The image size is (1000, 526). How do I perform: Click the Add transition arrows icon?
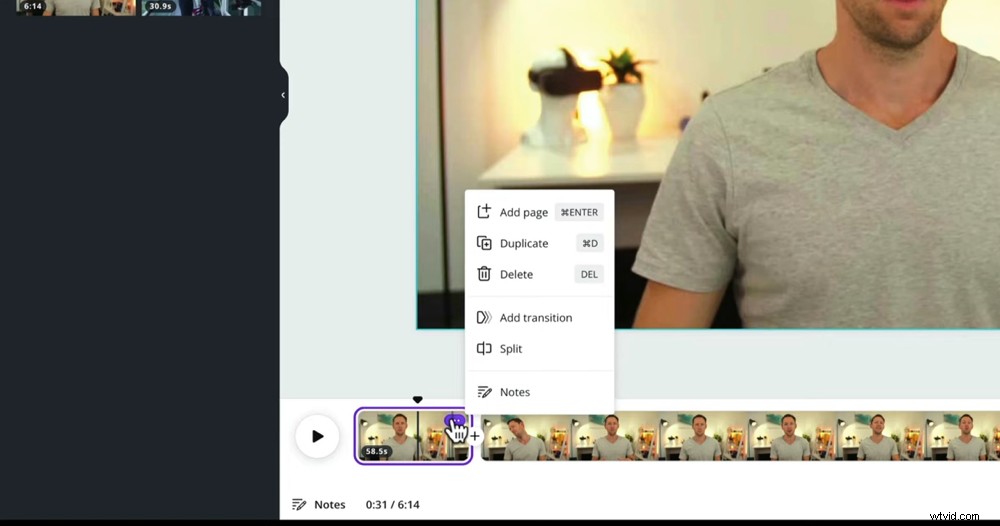click(x=484, y=318)
